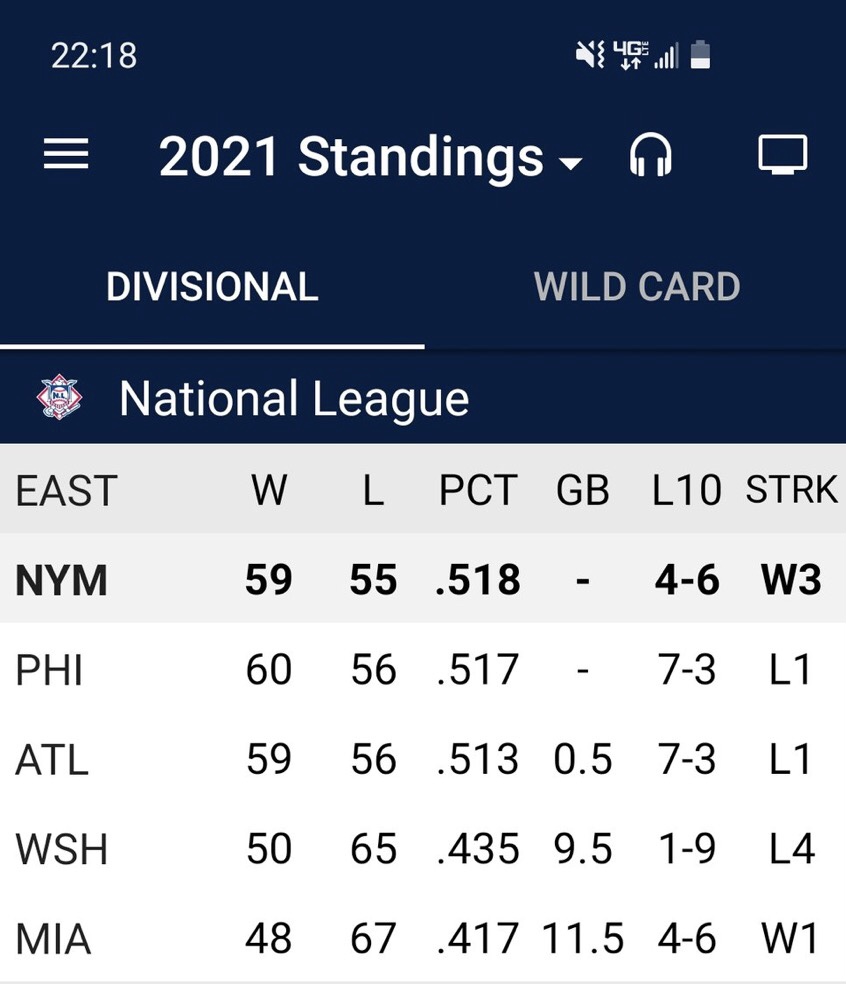Tap the National League logo icon
846x984 pixels.
pos(60,398)
